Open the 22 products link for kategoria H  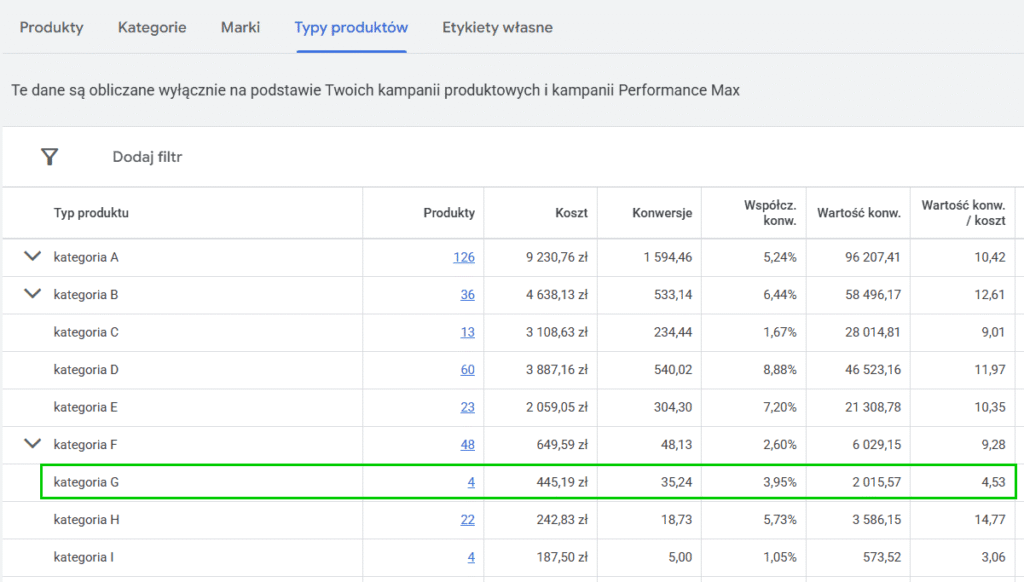(x=467, y=519)
